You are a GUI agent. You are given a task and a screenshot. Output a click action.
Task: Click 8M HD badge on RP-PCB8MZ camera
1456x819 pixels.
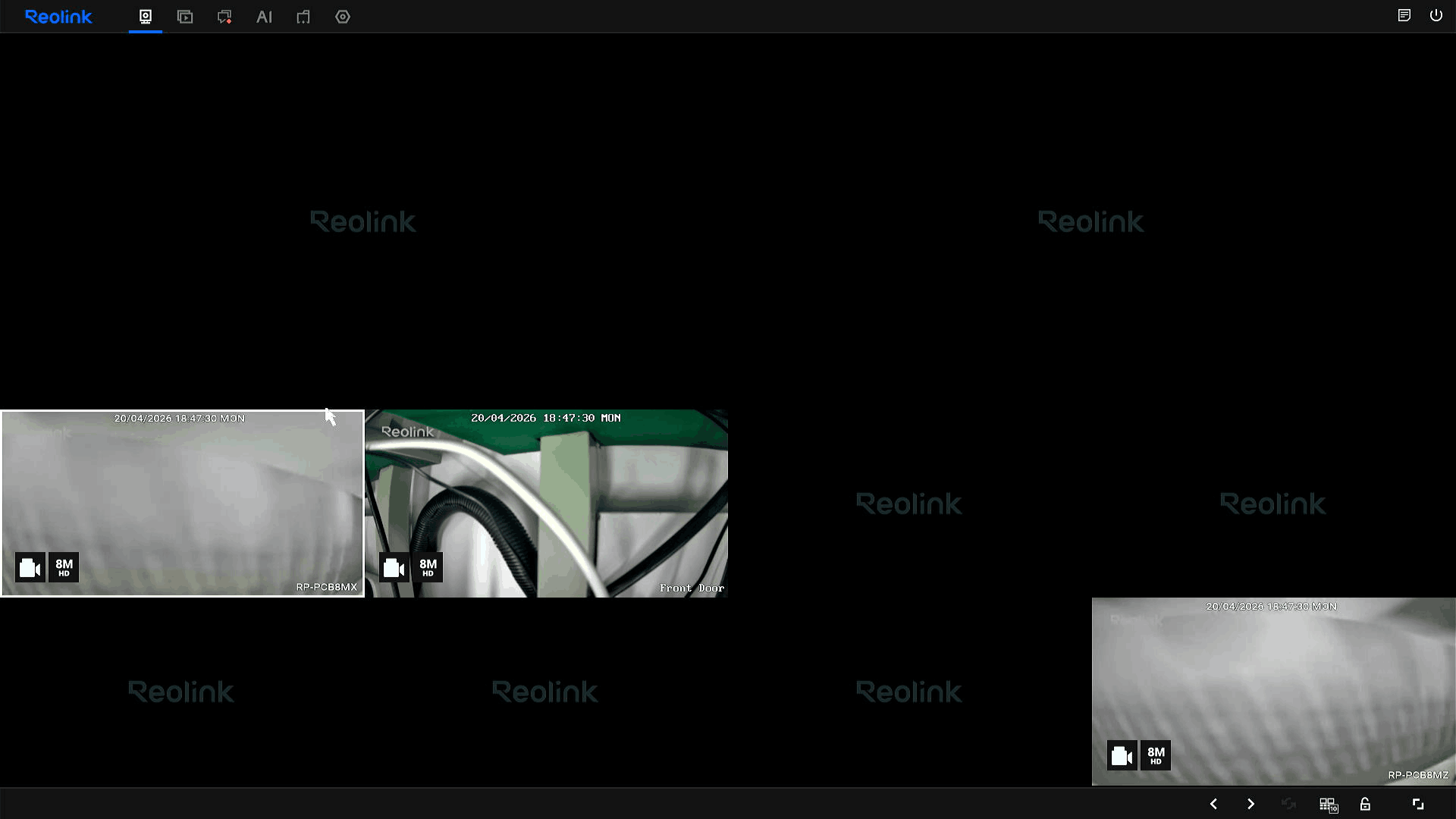(1156, 755)
